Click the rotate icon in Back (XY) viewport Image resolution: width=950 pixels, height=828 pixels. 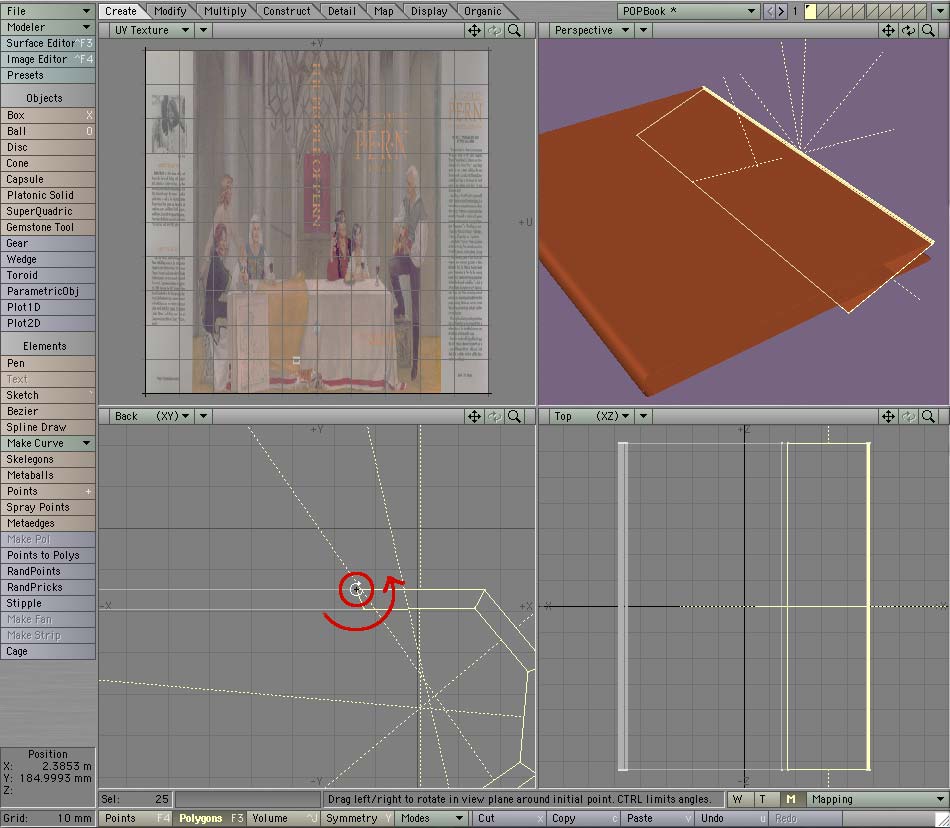[x=494, y=416]
